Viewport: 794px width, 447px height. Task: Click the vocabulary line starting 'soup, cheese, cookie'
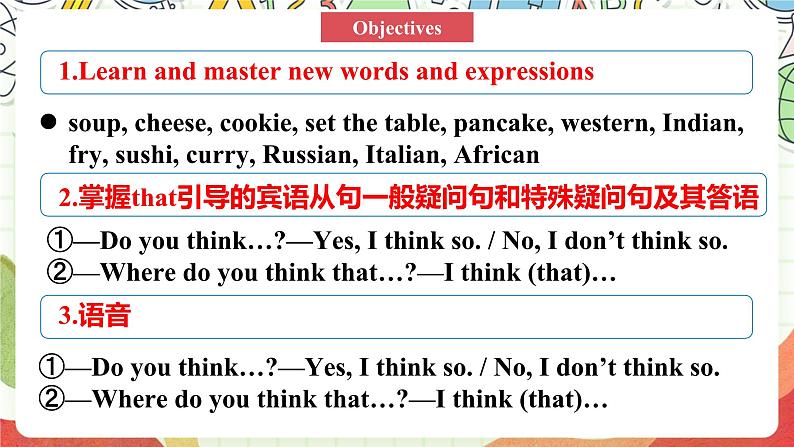[406, 124]
